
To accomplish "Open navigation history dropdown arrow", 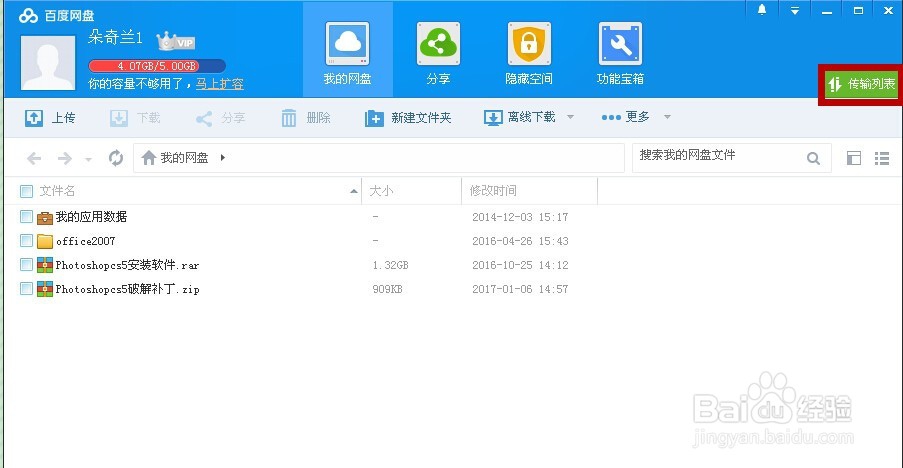I will [x=88, y=159].
